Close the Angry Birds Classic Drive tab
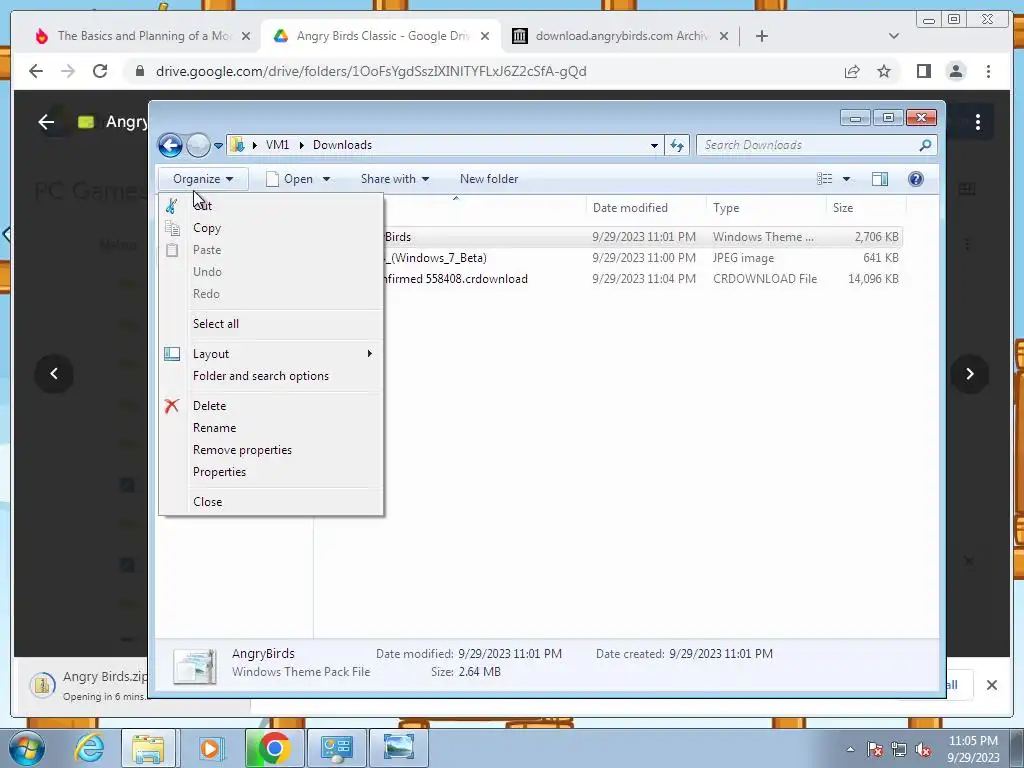The width and height of the screenshot is (1024, 768). click(485, 36)
